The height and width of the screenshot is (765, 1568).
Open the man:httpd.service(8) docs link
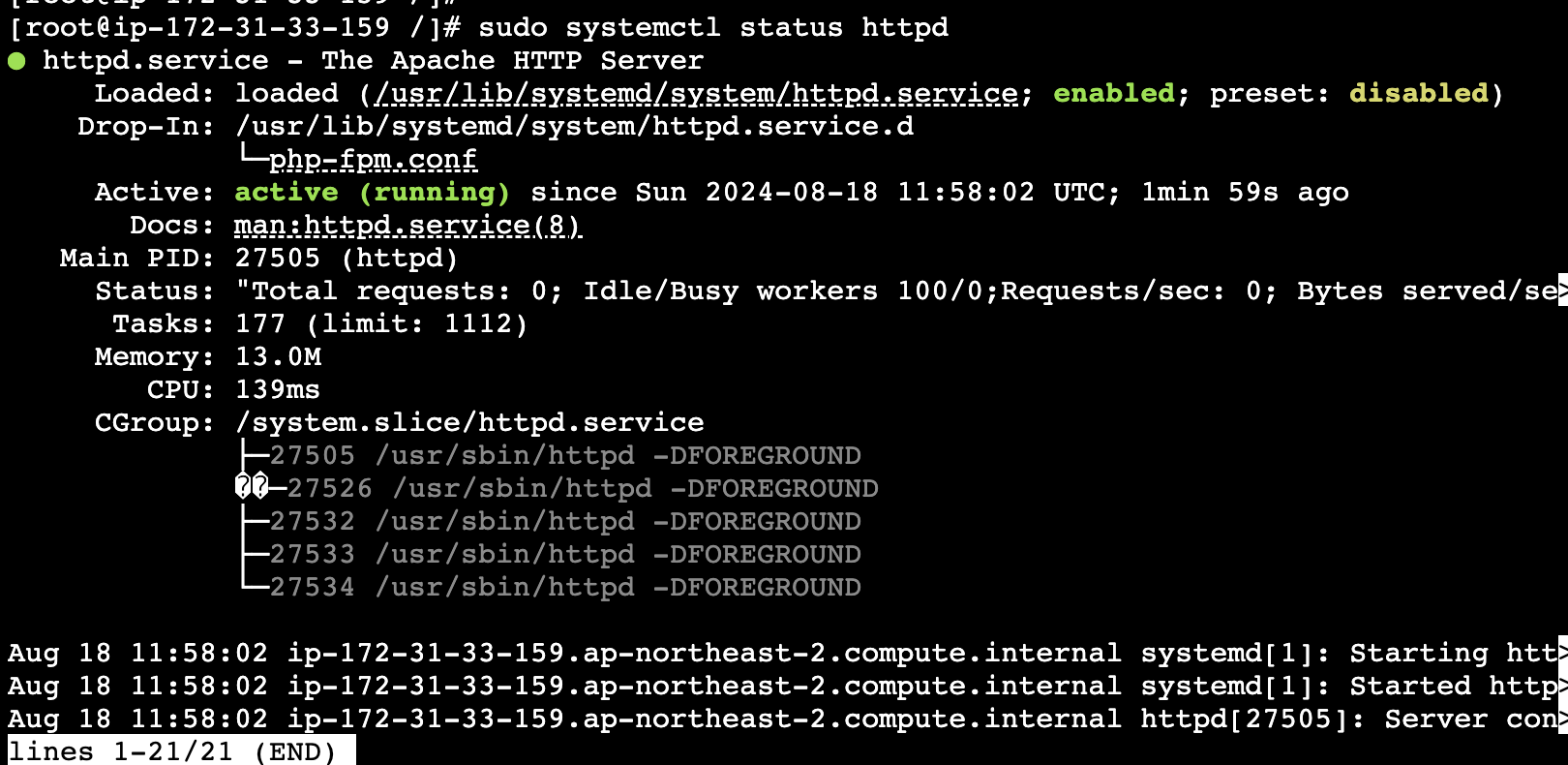click(x=407, y=226)
